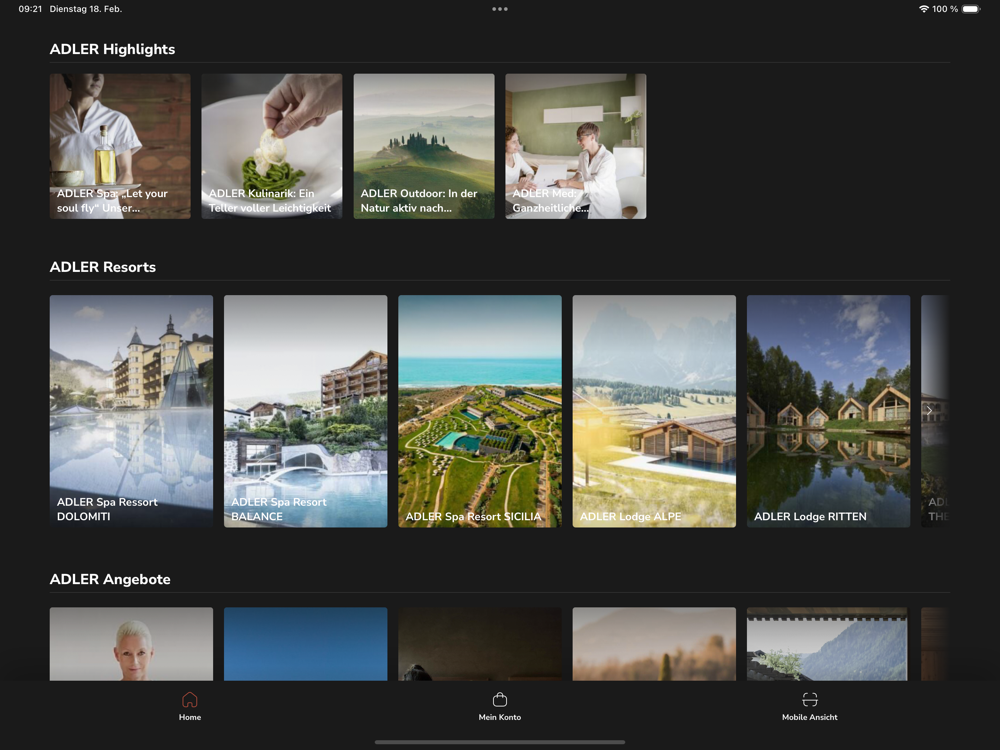Click the ADLER Highlights heading
This screenshot has height=750, width=1000.
pyautogui.click(x=112, y=49)
